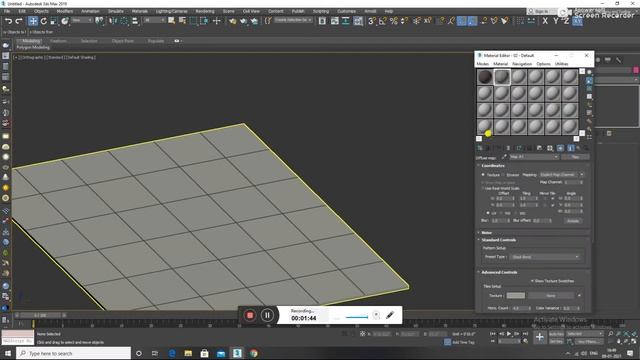Toggle the 3D Snaps icon
This screenshot has height=360, width=640.
pos(372,21)
